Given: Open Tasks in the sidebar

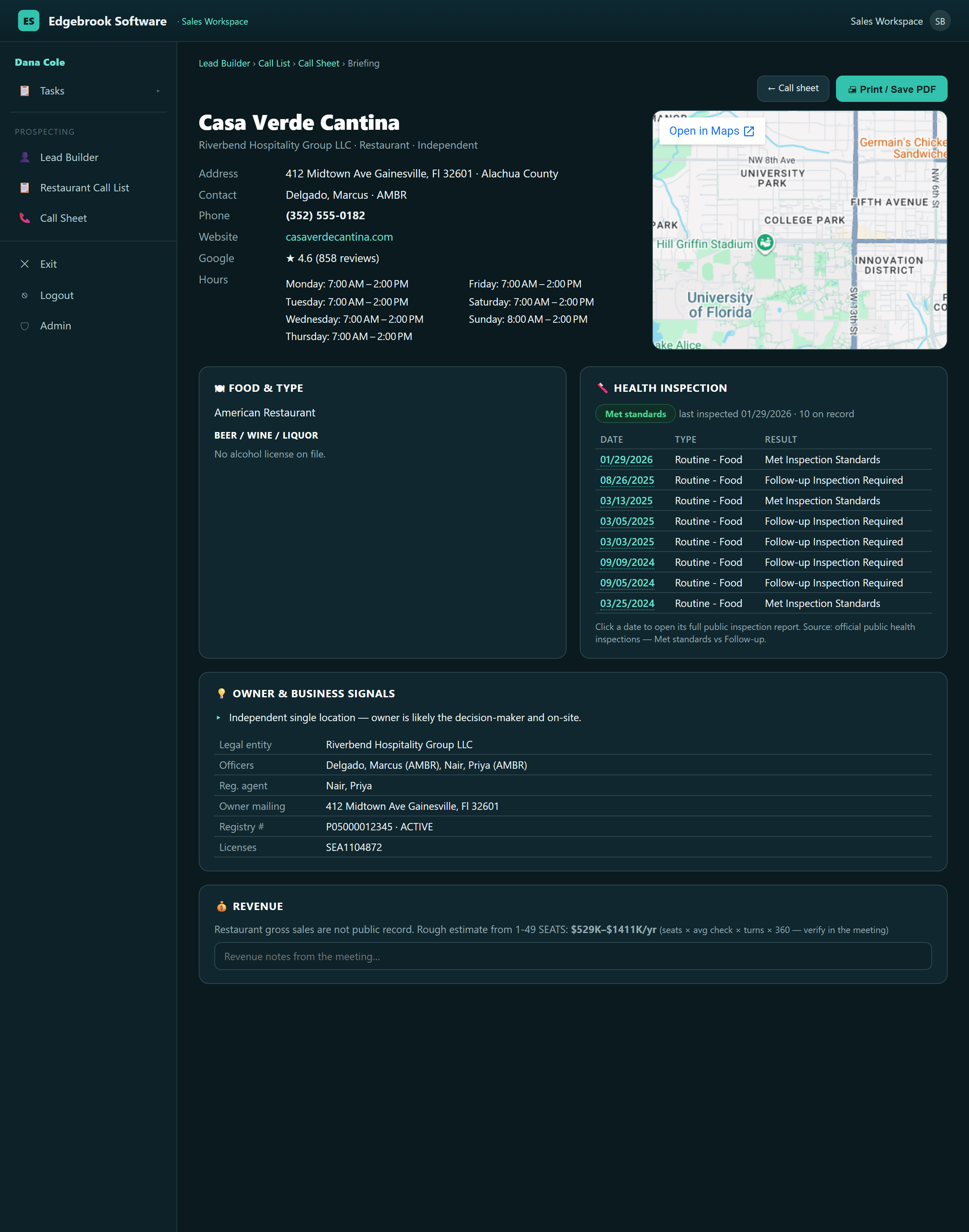Looking at the screenshot, I should (x=89, y=91).
